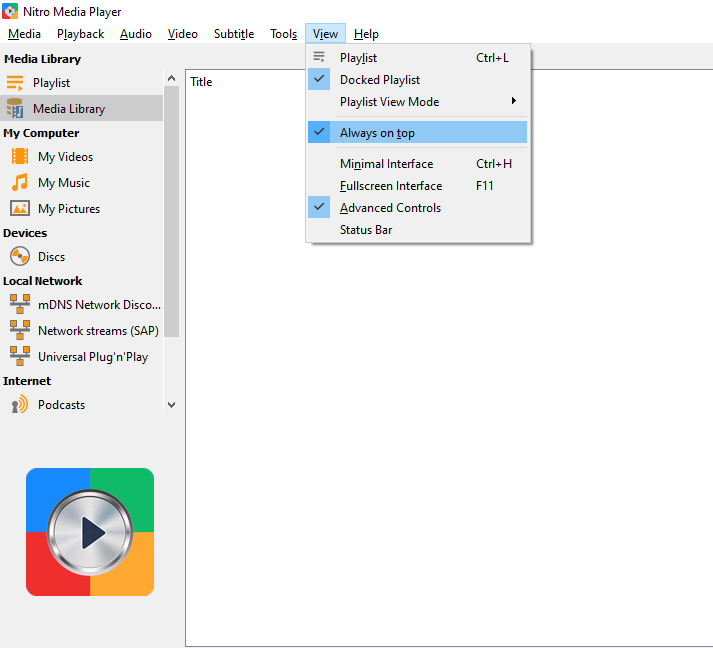Select Media Library sidebar row
Viewport: 713px width, 648px height.
click(81, 108)
